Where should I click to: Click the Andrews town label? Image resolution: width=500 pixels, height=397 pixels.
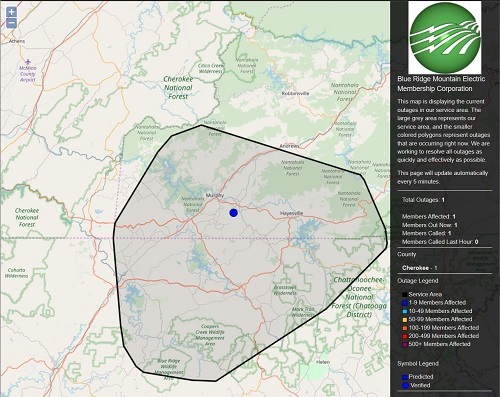[x=289, y=146]
